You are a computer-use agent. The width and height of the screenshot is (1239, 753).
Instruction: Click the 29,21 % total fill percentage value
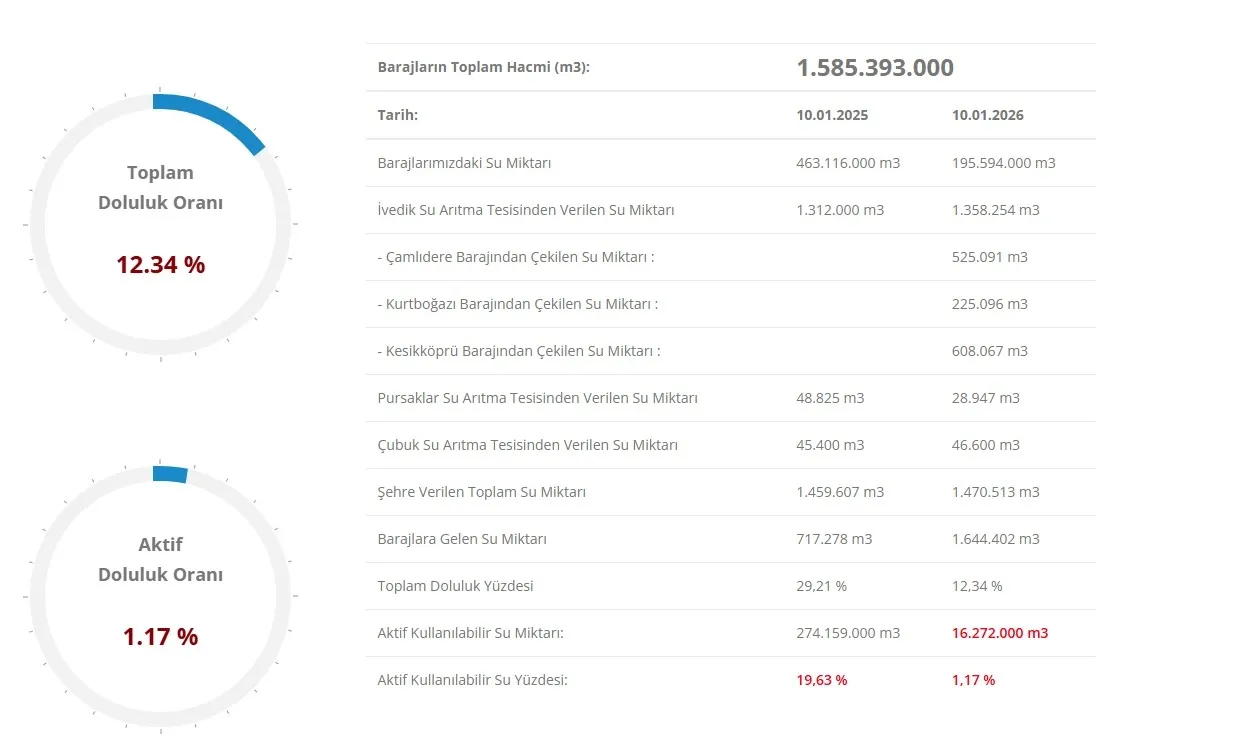821,586
